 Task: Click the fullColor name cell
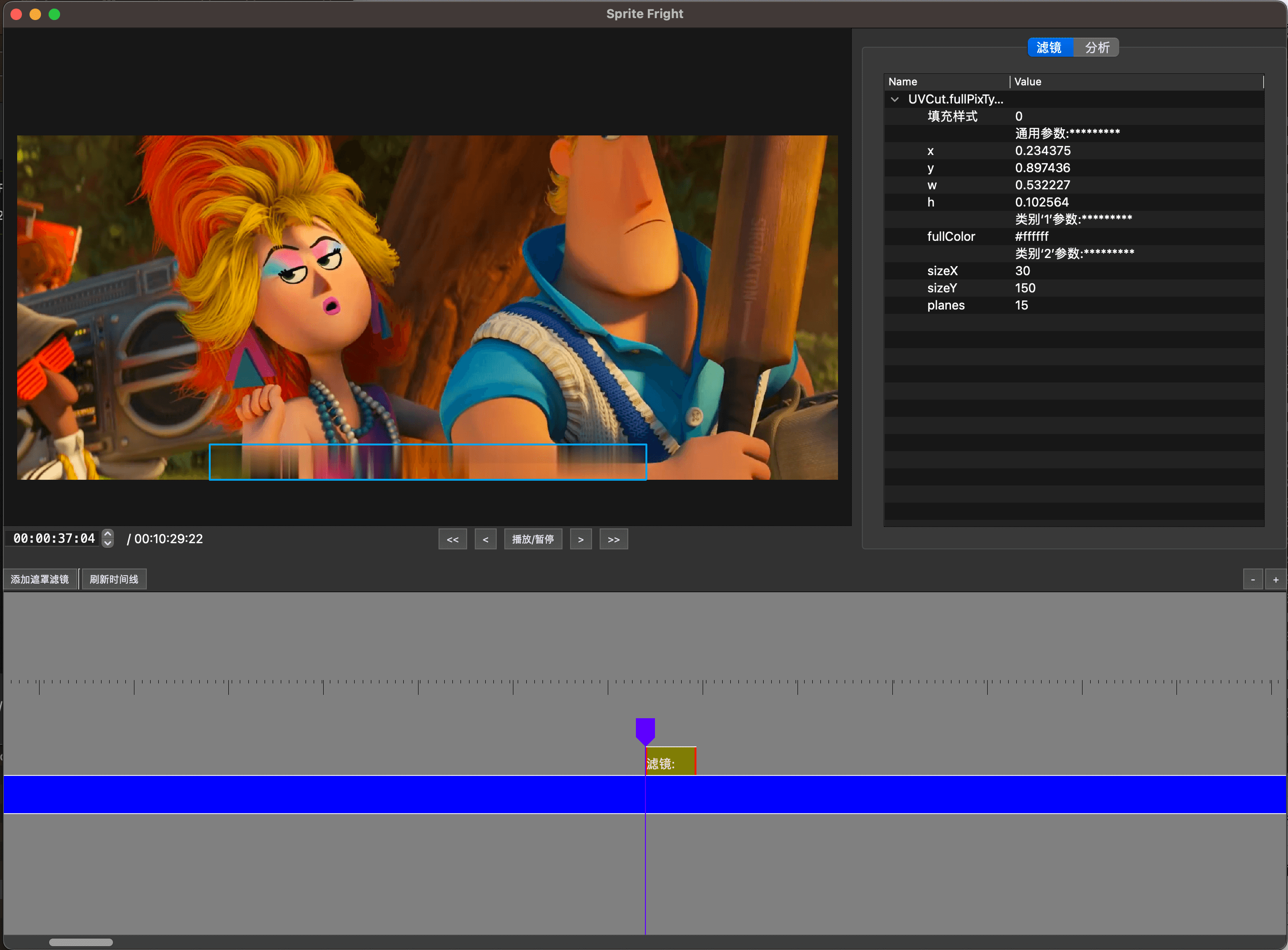951,237
